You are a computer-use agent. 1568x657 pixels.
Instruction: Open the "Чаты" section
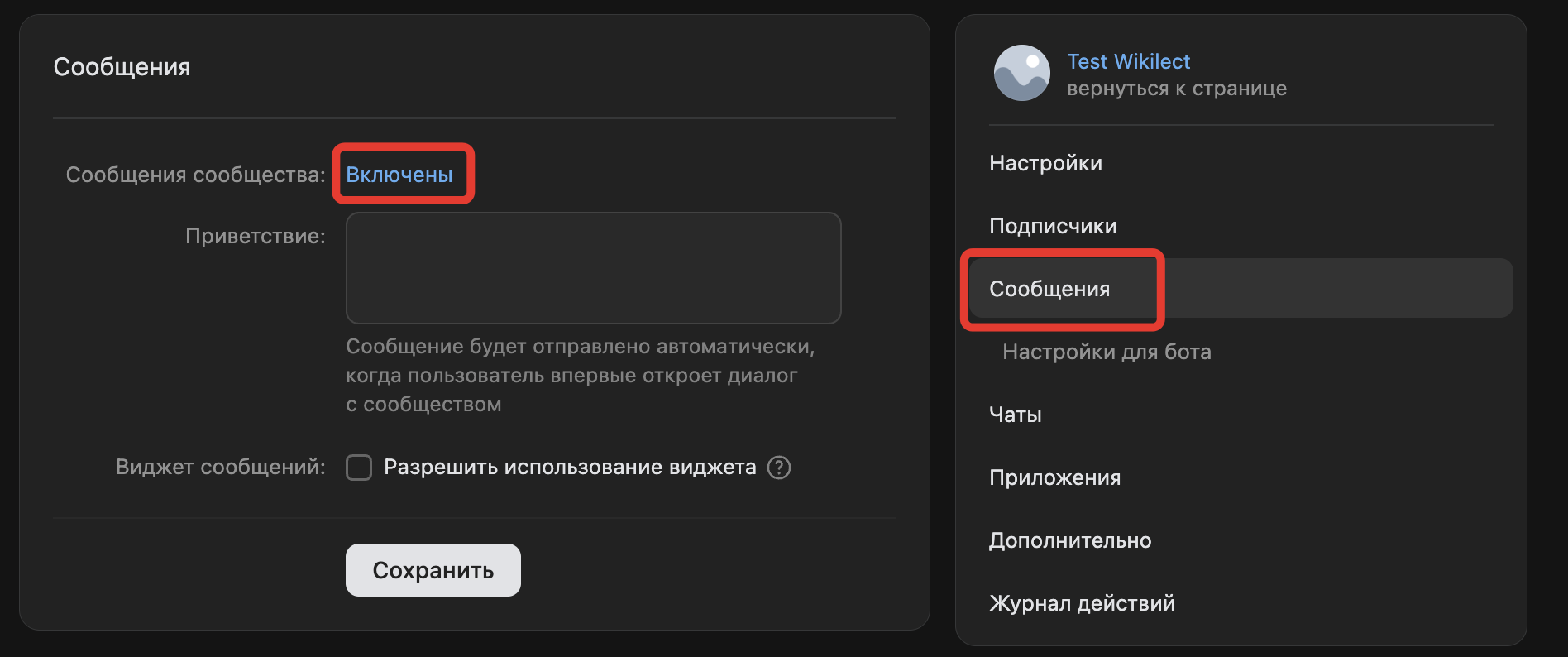[x=1015, y=415]
